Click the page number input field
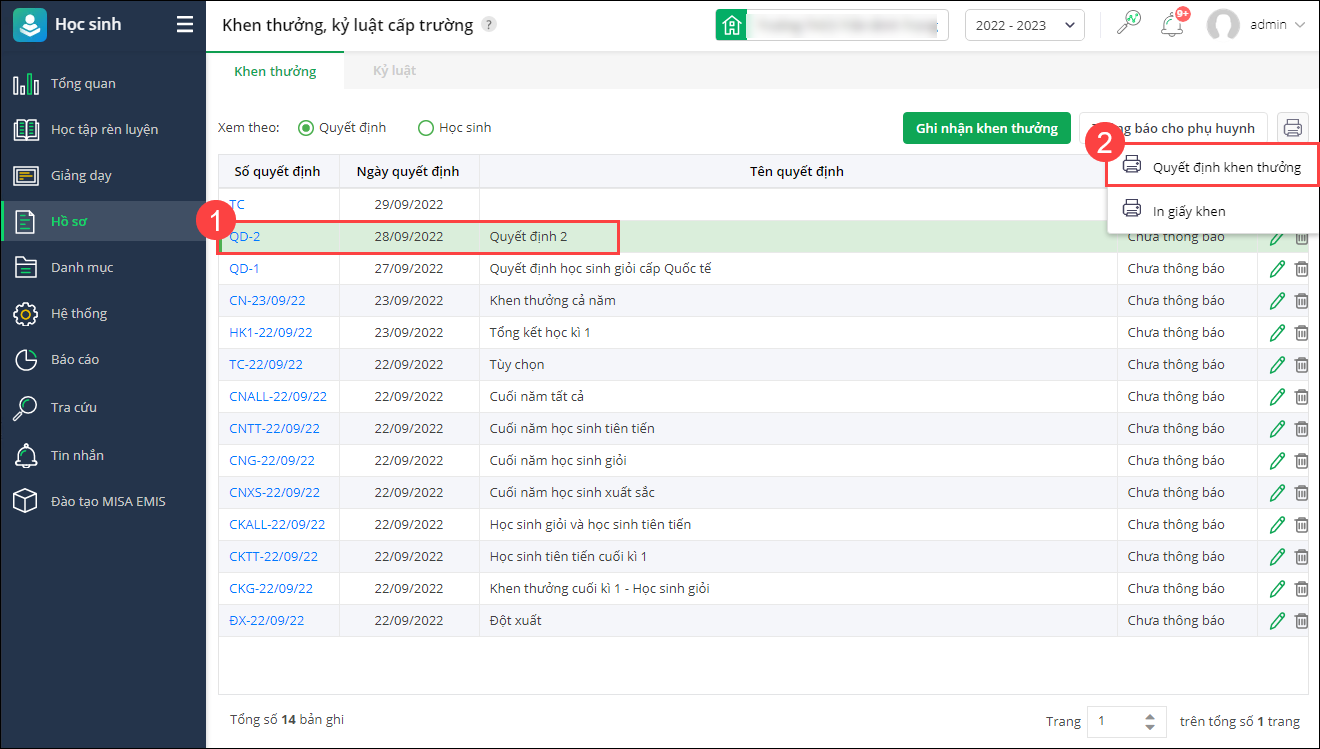 [x=1116, y=721]
